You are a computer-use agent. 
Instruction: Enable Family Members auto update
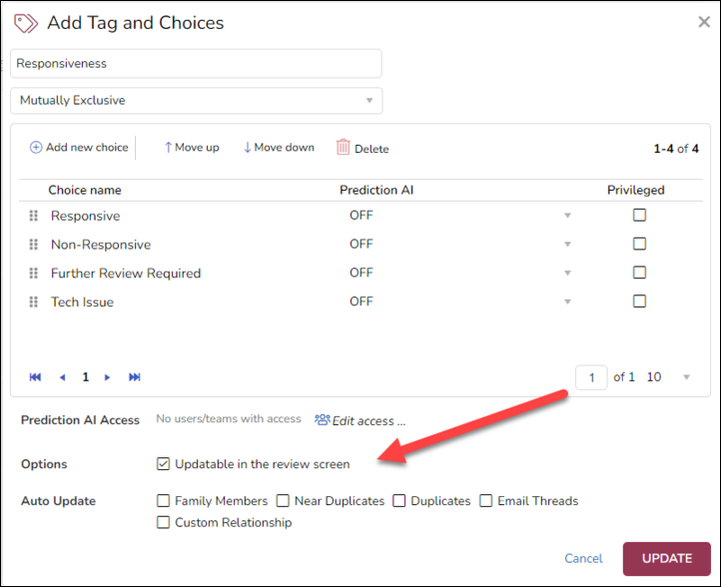(163, 501)
